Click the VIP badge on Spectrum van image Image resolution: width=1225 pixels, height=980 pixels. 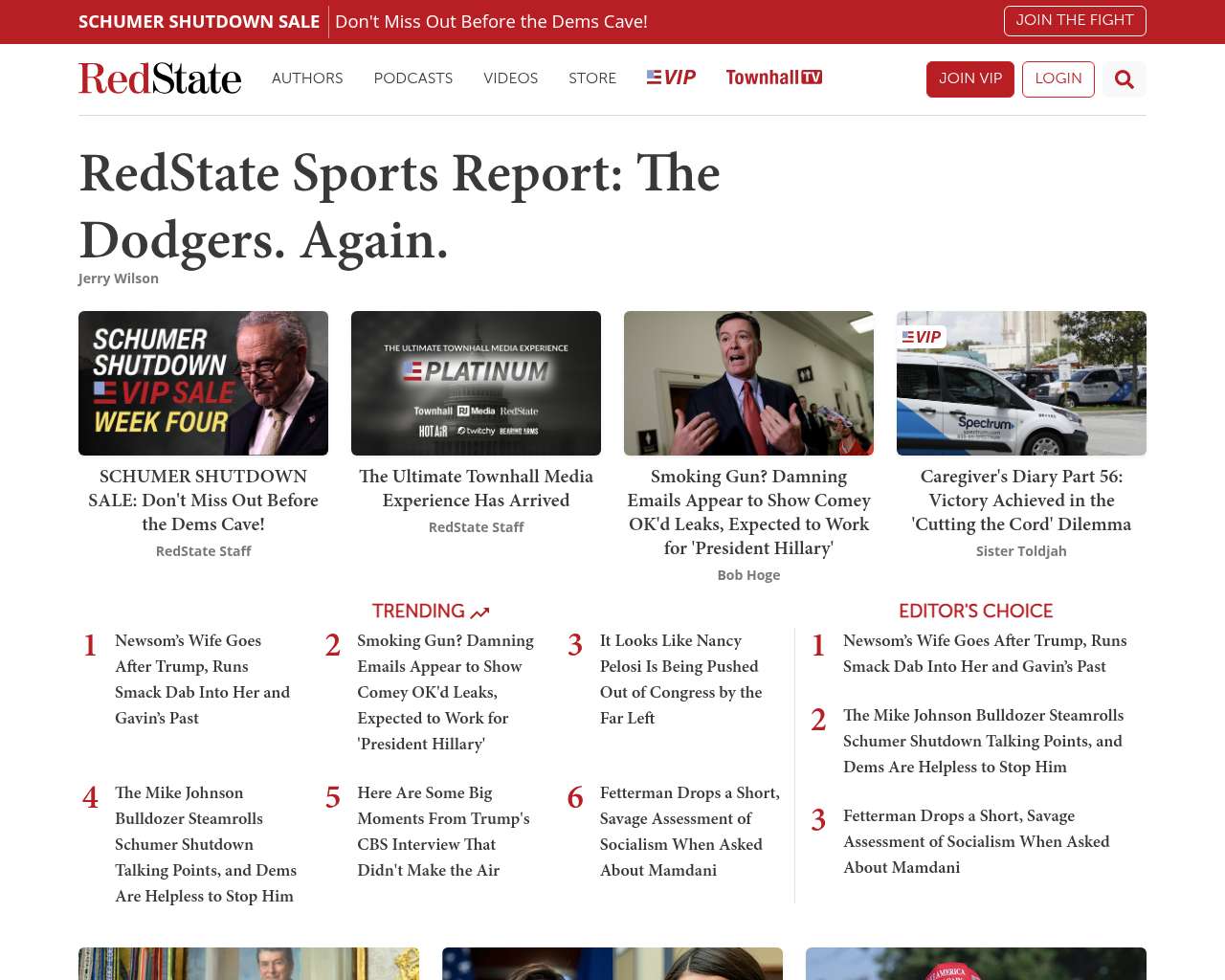922,337
